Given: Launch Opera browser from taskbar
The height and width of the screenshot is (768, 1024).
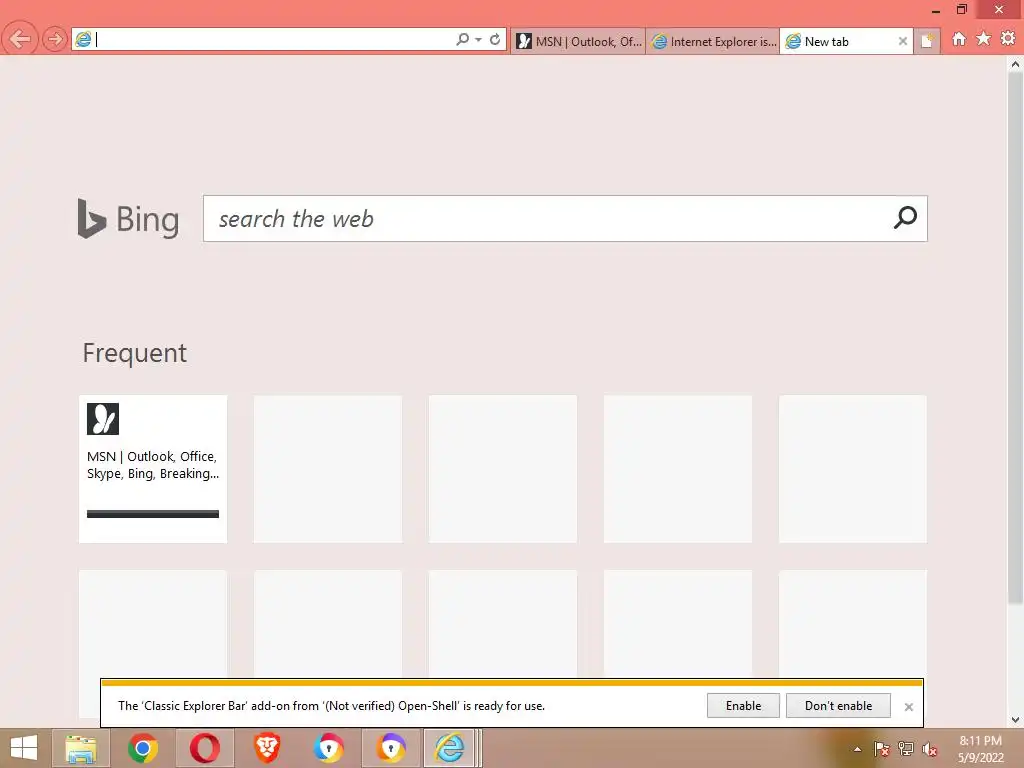Looking at the screenshot, I should 204,748.
